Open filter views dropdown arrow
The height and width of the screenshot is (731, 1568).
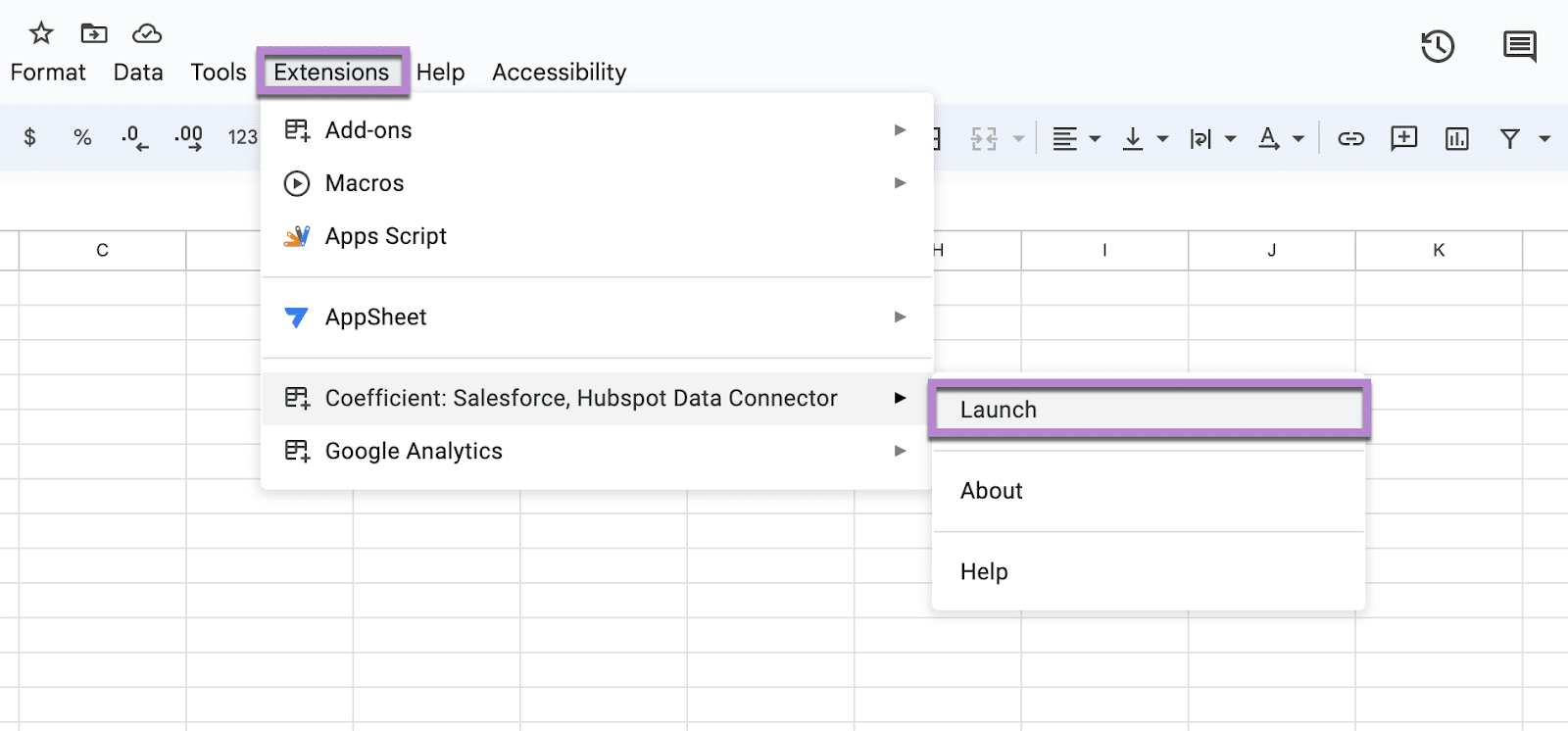[x=1544, y=139]
